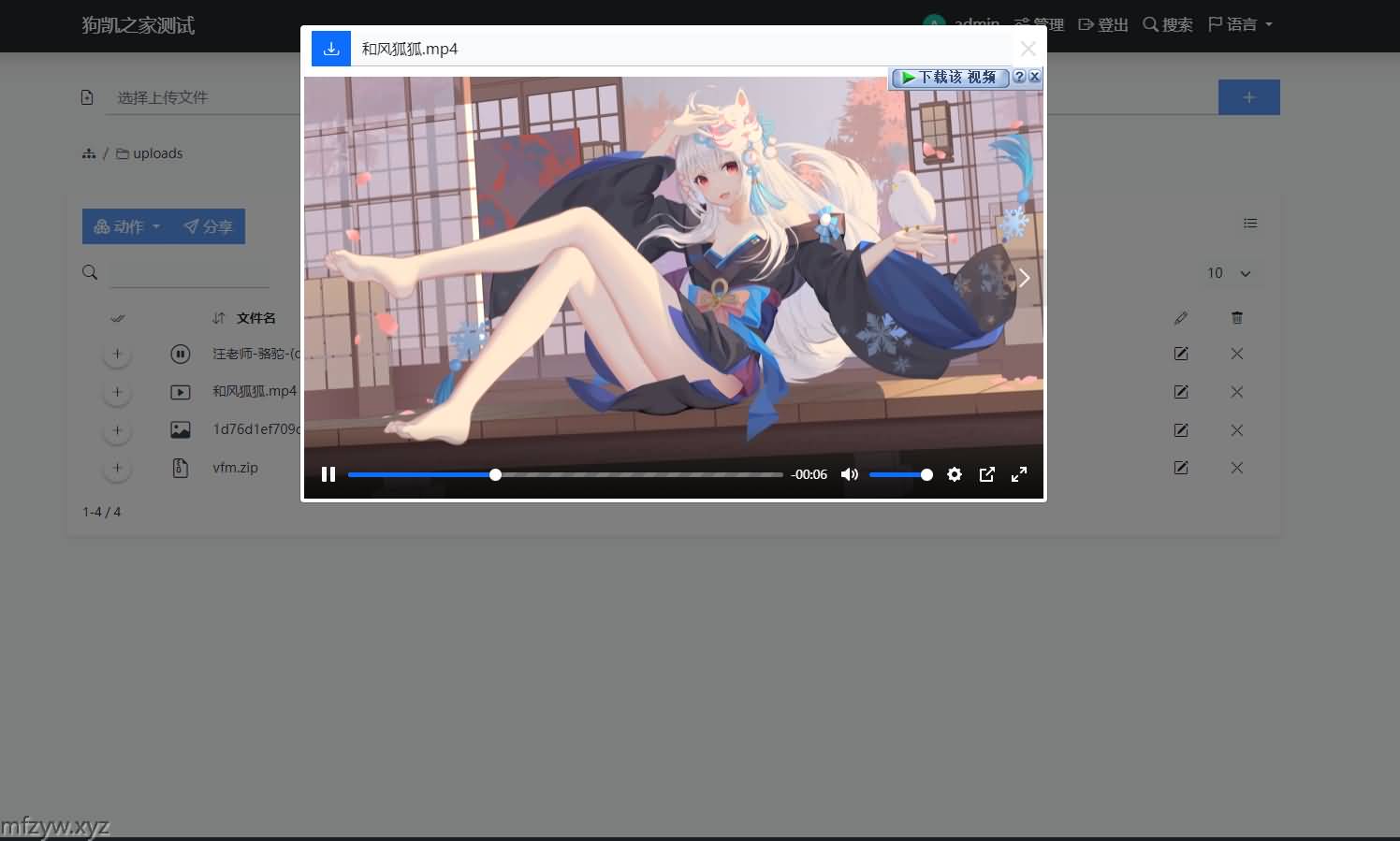Toggle the select-all checkmark in table header

pyautogui.click(x=117, y=318)
